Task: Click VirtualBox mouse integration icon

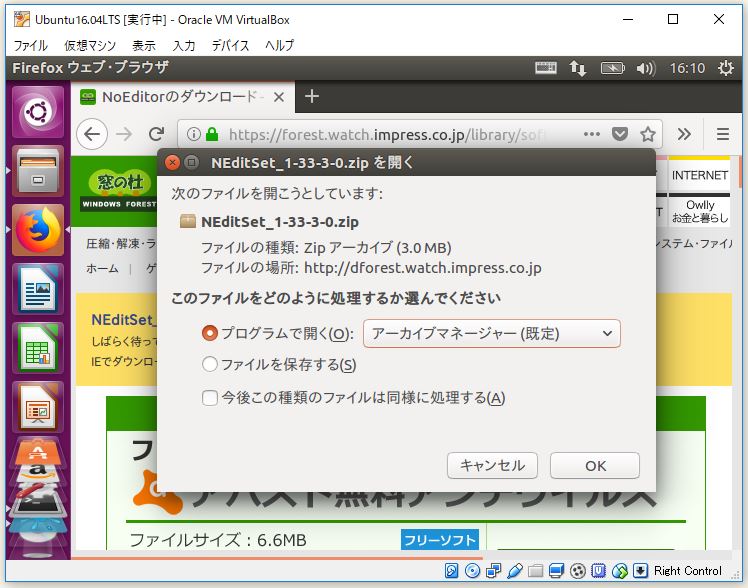Action: click(x=619, y=571)
